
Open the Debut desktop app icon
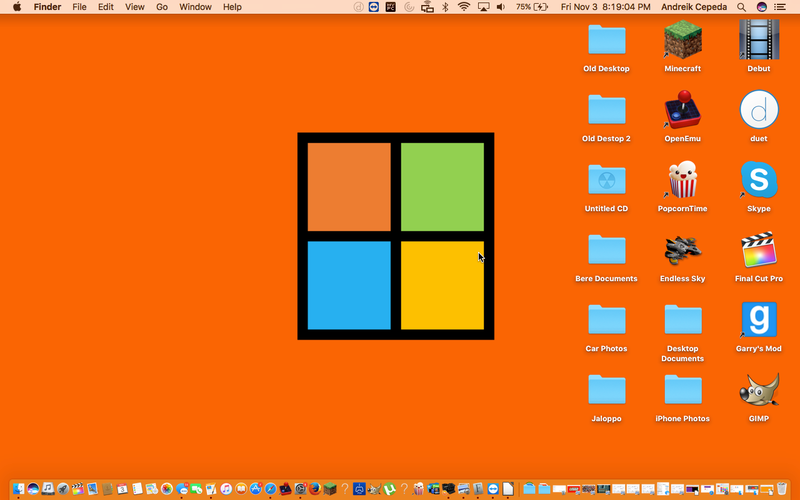[x=759, y=40]
